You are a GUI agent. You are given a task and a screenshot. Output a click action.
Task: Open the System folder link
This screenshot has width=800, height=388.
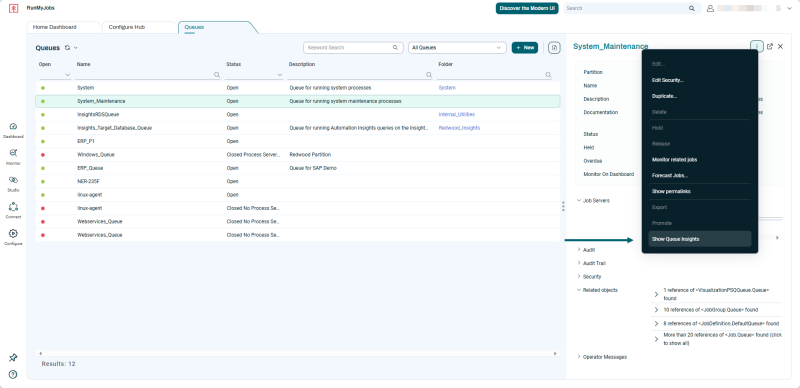(x=447, y=88)
